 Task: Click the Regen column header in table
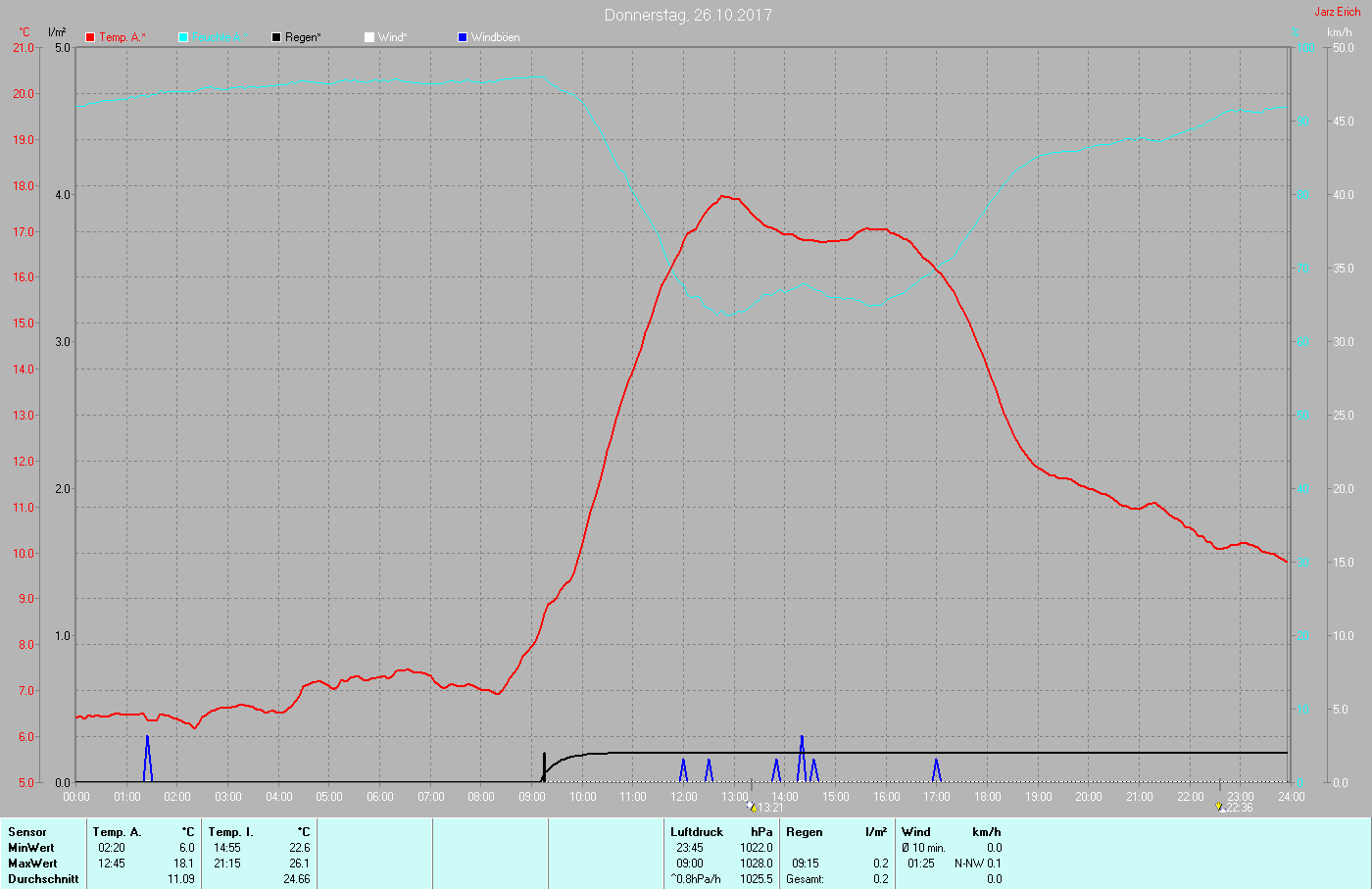point(805,832)
